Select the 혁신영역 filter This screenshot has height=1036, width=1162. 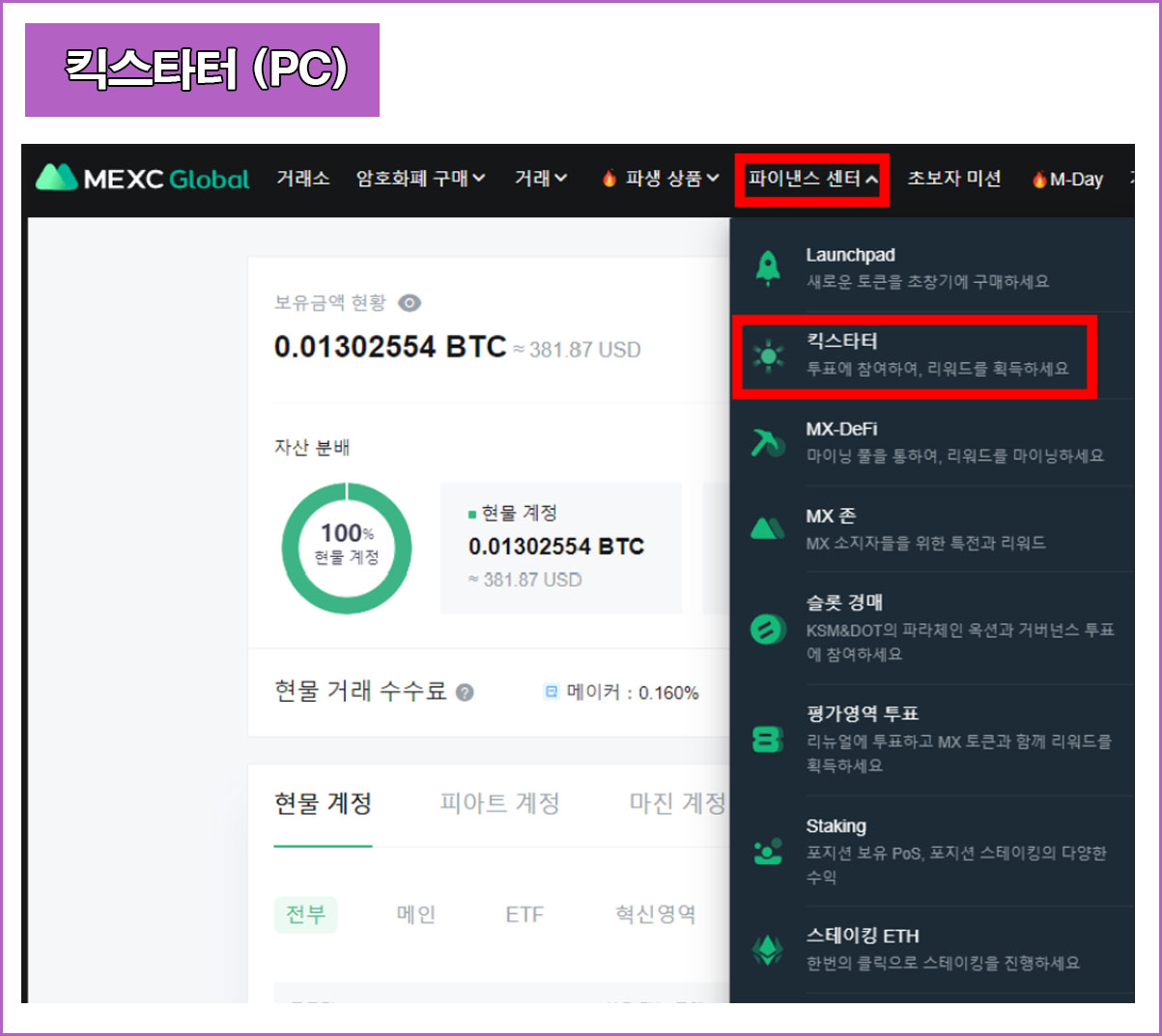tap(656, 914)
